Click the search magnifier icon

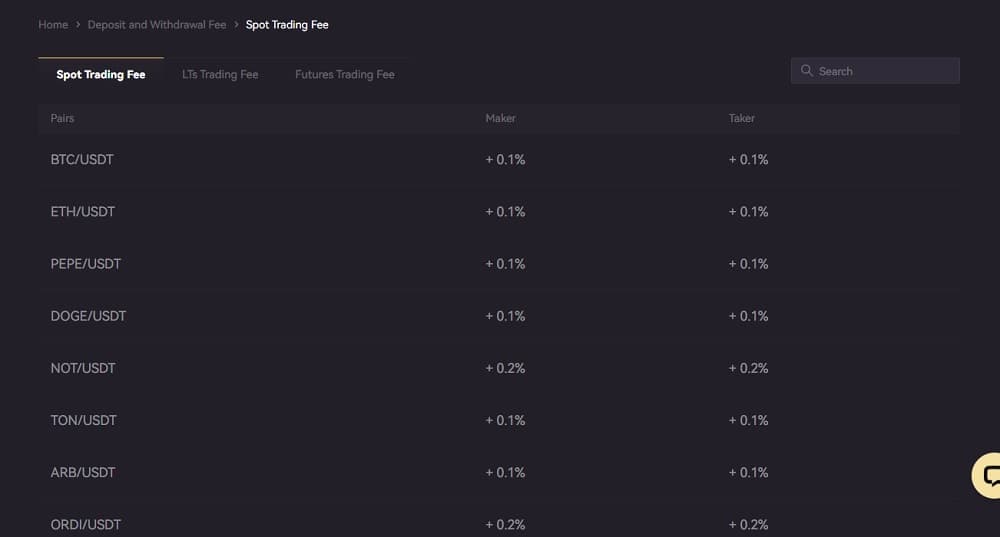(806, 70)
